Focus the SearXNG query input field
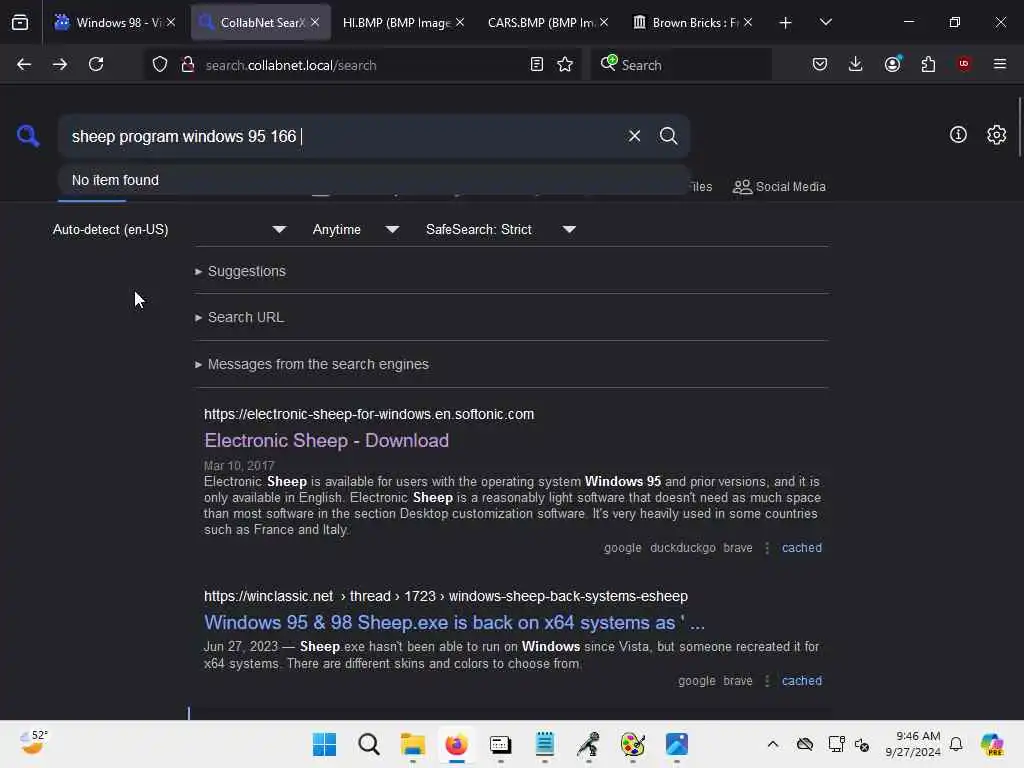Screen dimensions: 1024x768 coord(340,136)
